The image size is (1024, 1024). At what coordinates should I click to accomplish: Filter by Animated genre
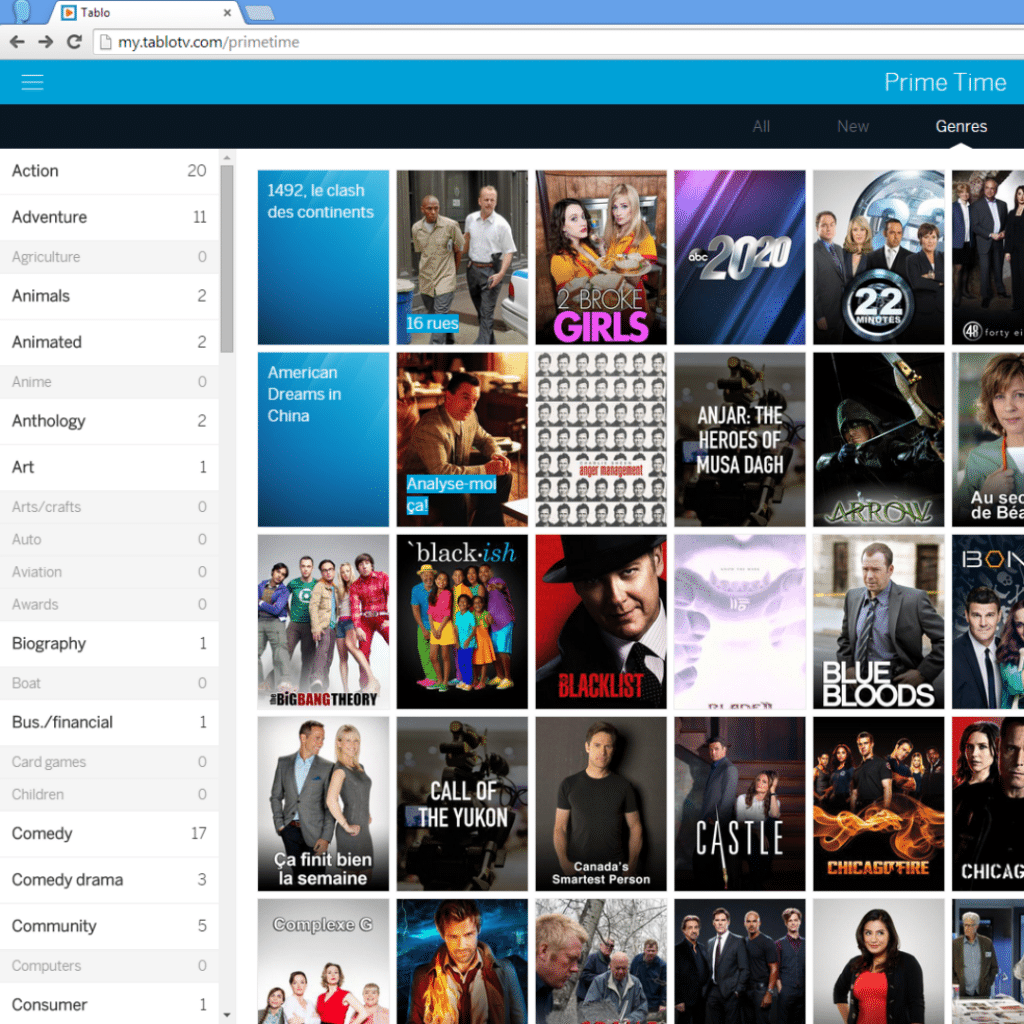[x=109, y=342]
